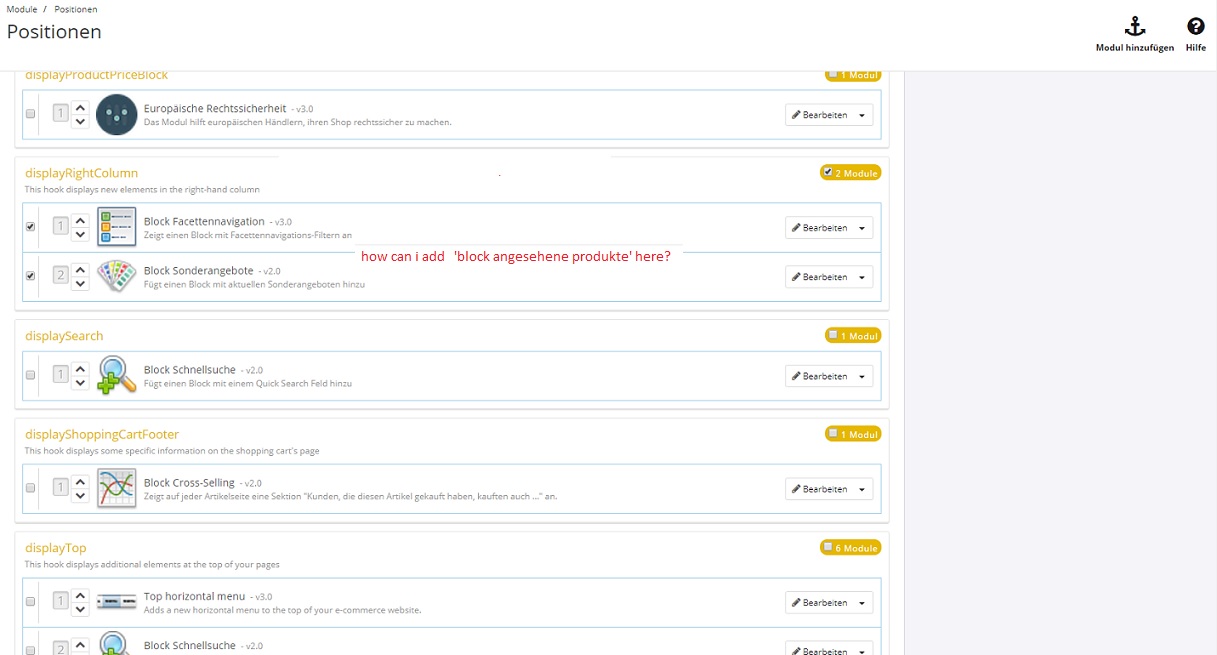The width and height of the screenshot is (1217, 655).
Task: Expand the dropdown beside Block Schnellsuche Bearbeiten in displaySearch
Action: 862,377
